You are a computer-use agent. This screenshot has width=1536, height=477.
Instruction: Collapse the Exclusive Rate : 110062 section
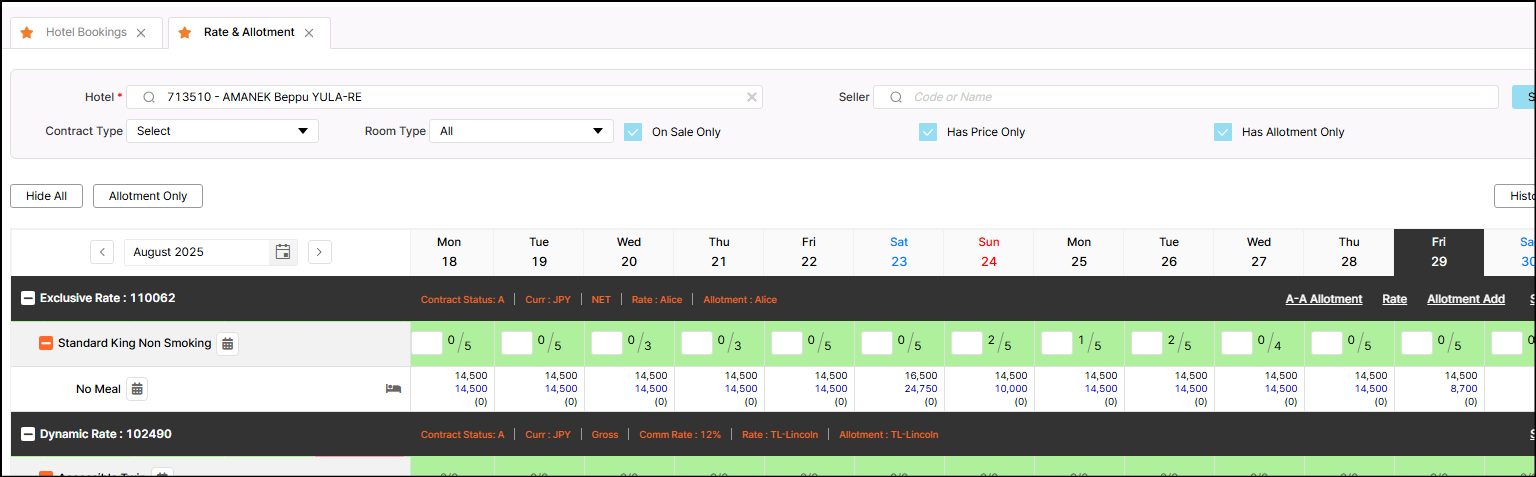(x=28, y=298)
